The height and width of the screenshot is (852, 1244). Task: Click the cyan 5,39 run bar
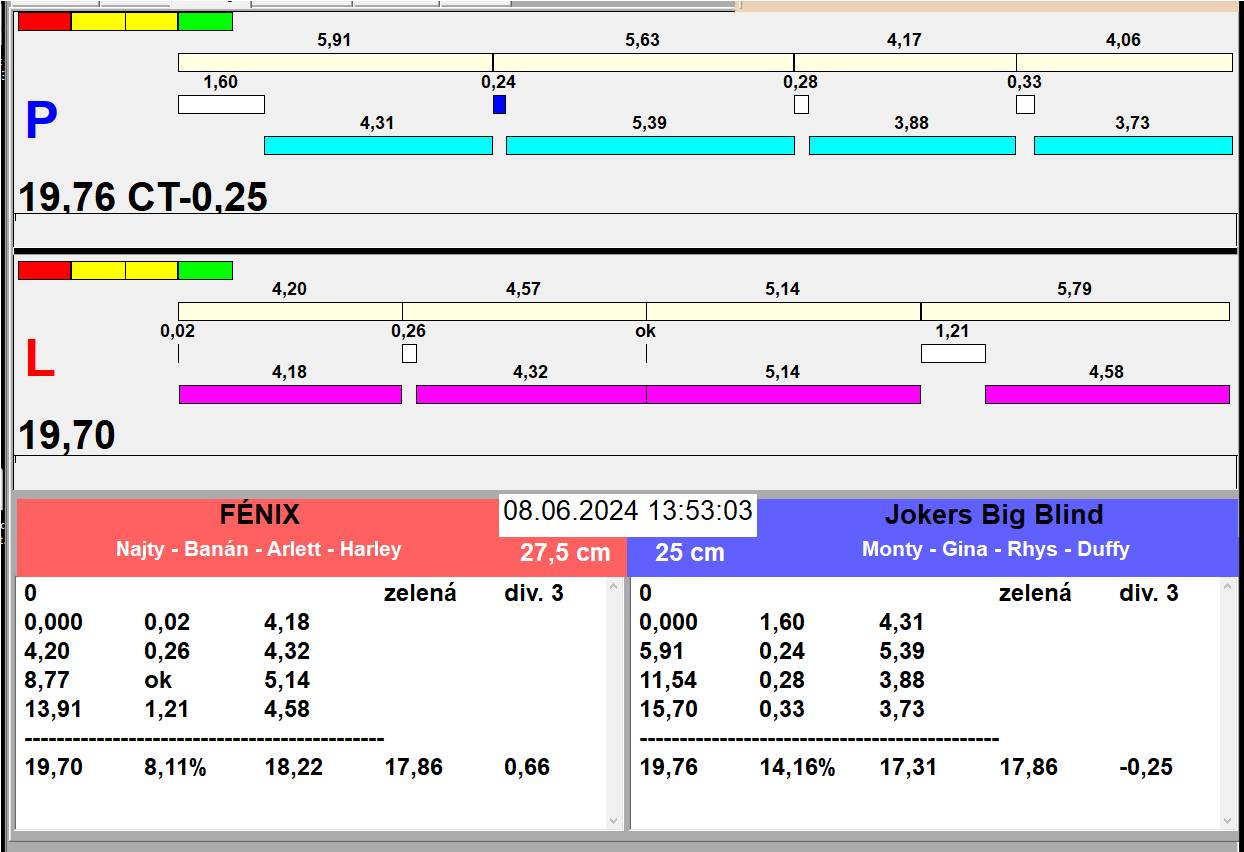650,145
